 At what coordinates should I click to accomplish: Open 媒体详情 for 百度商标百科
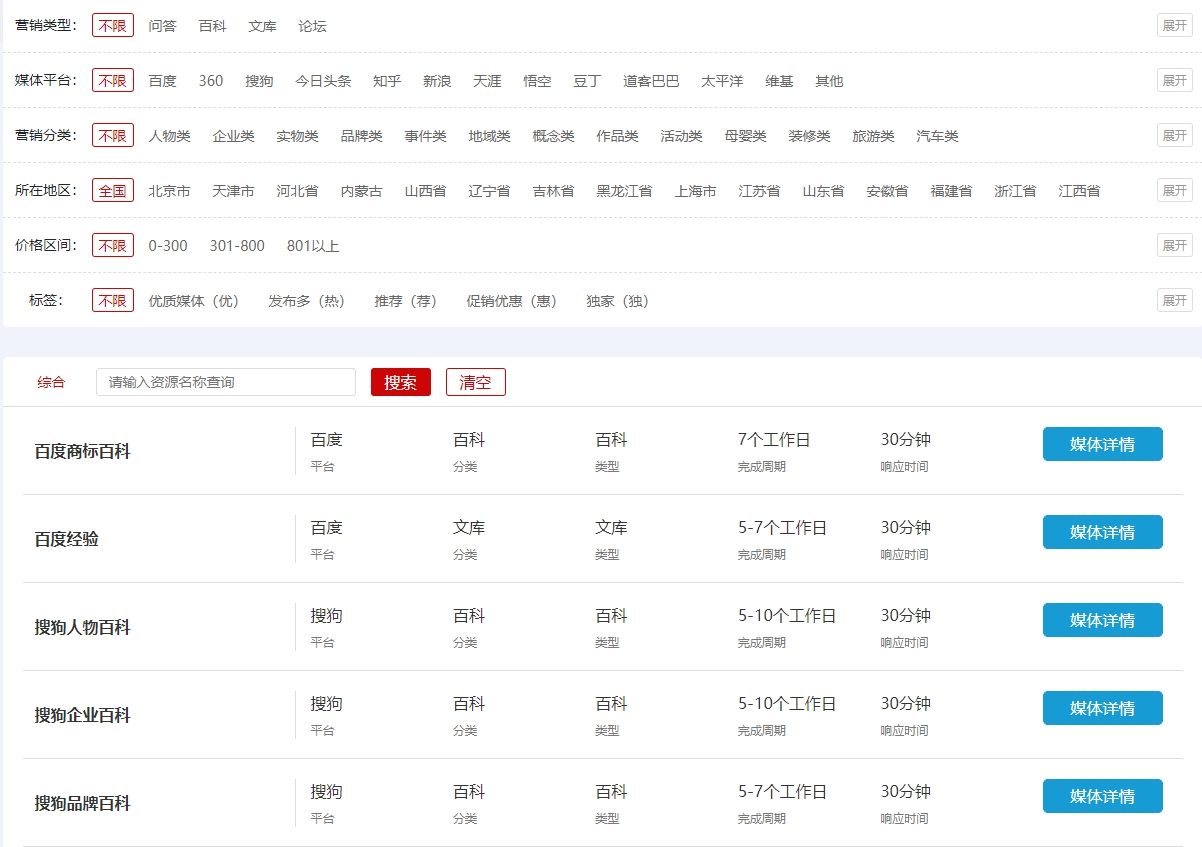[x=1102, y=444]
